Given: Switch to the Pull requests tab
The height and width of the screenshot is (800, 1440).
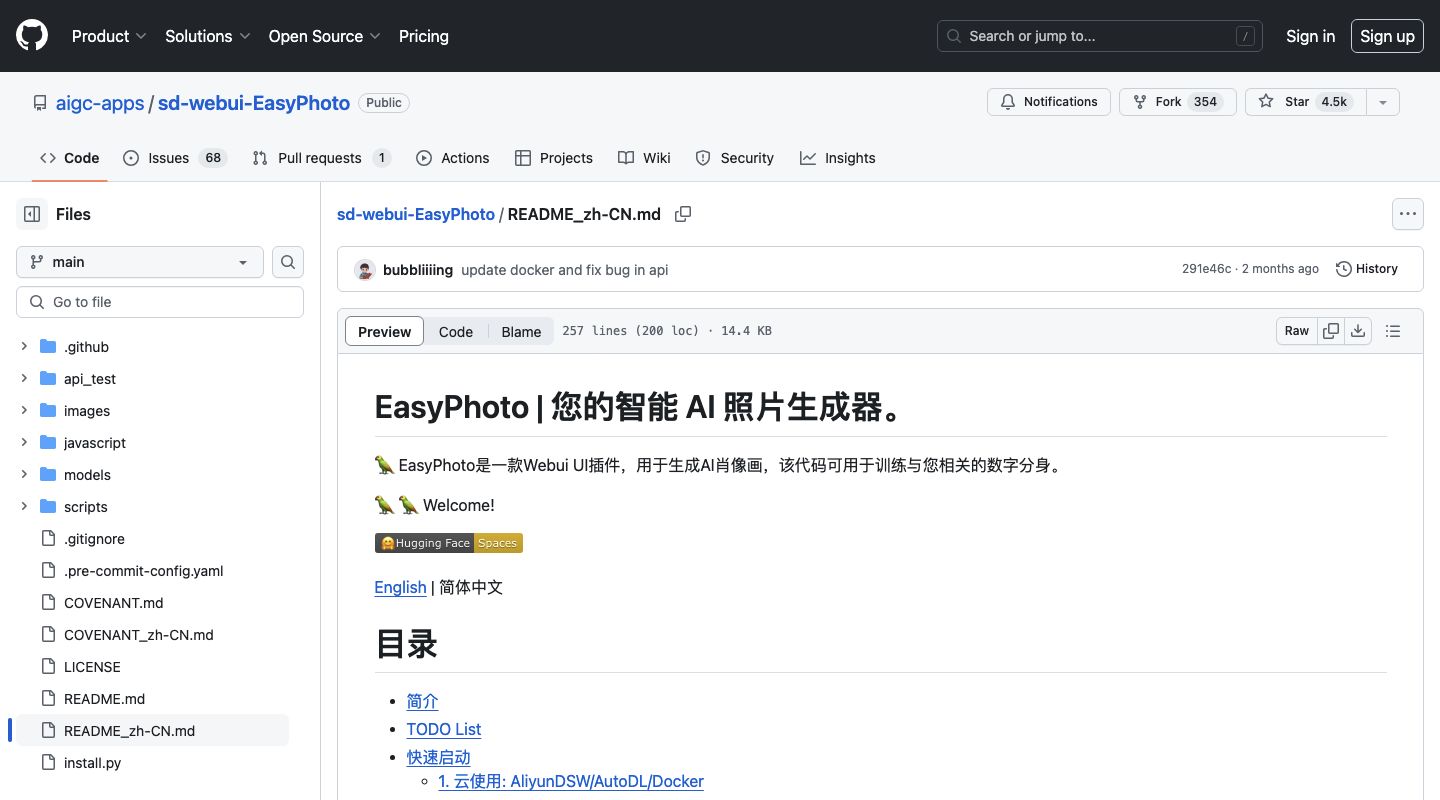Looking at the screenshot, I should pyautogui.click(x=321, y=158).
